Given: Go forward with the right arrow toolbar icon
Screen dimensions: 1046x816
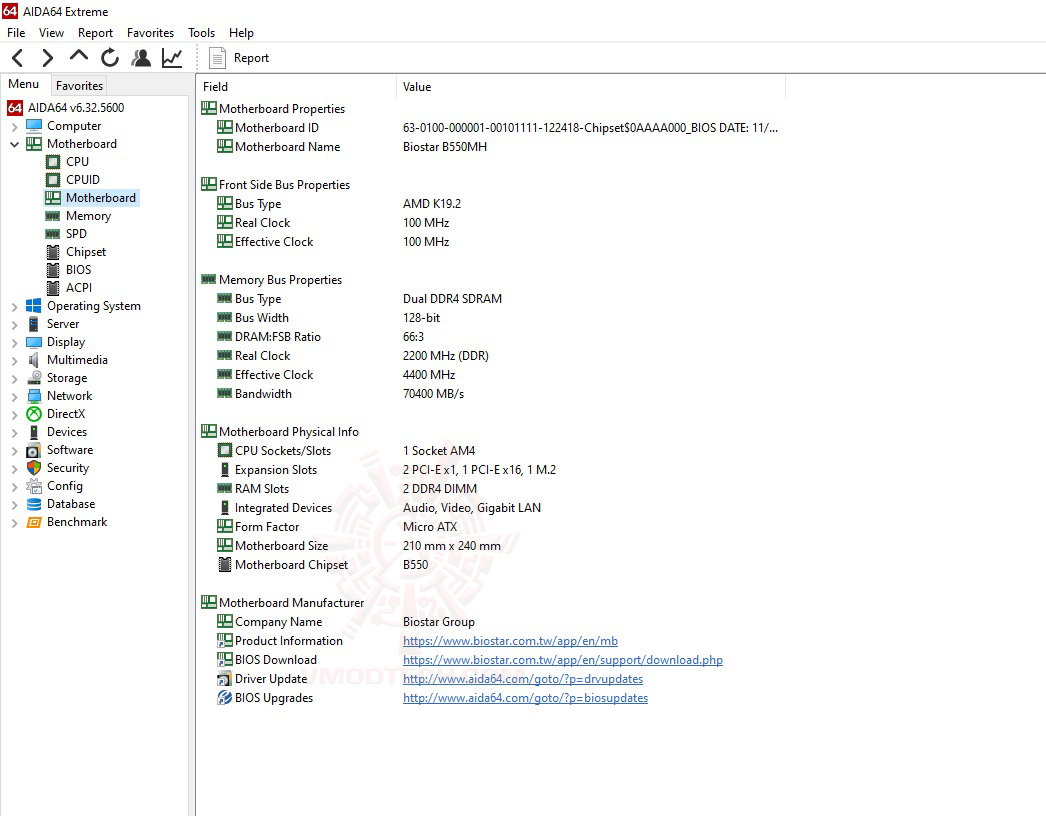Looking at the screenshot, I should pos(47,58).
